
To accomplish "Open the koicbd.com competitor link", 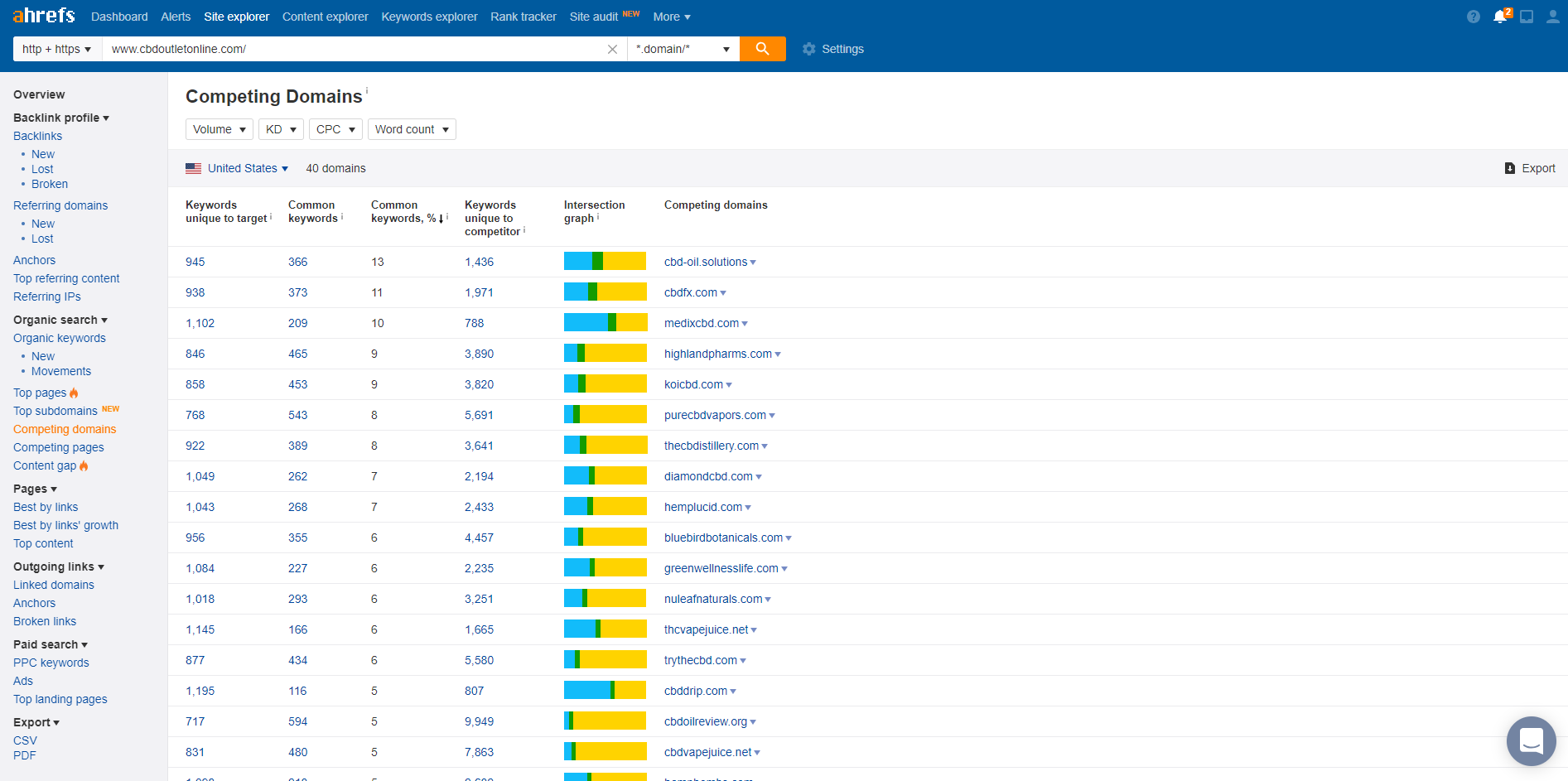I will [x=693, y=384].
